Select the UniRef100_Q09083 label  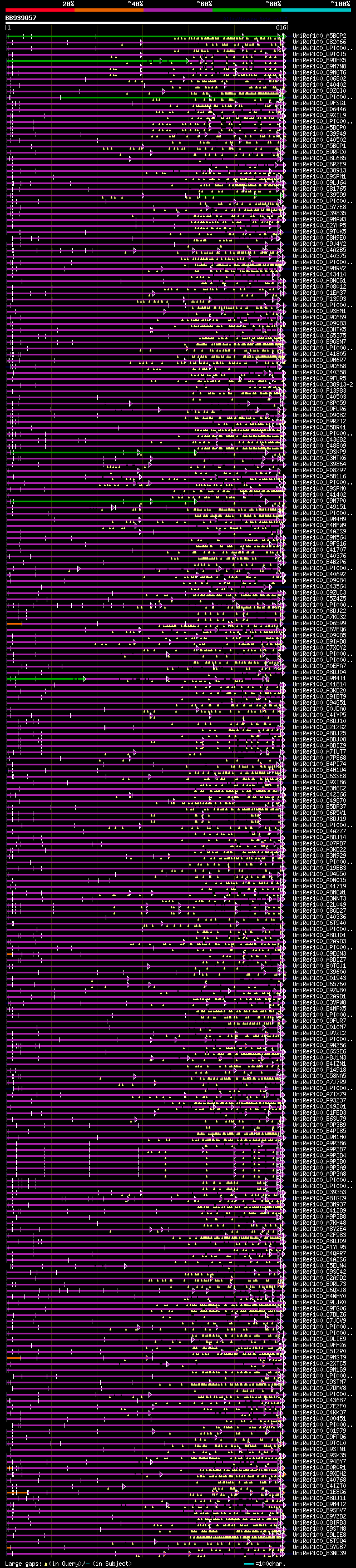pos(319,323)
